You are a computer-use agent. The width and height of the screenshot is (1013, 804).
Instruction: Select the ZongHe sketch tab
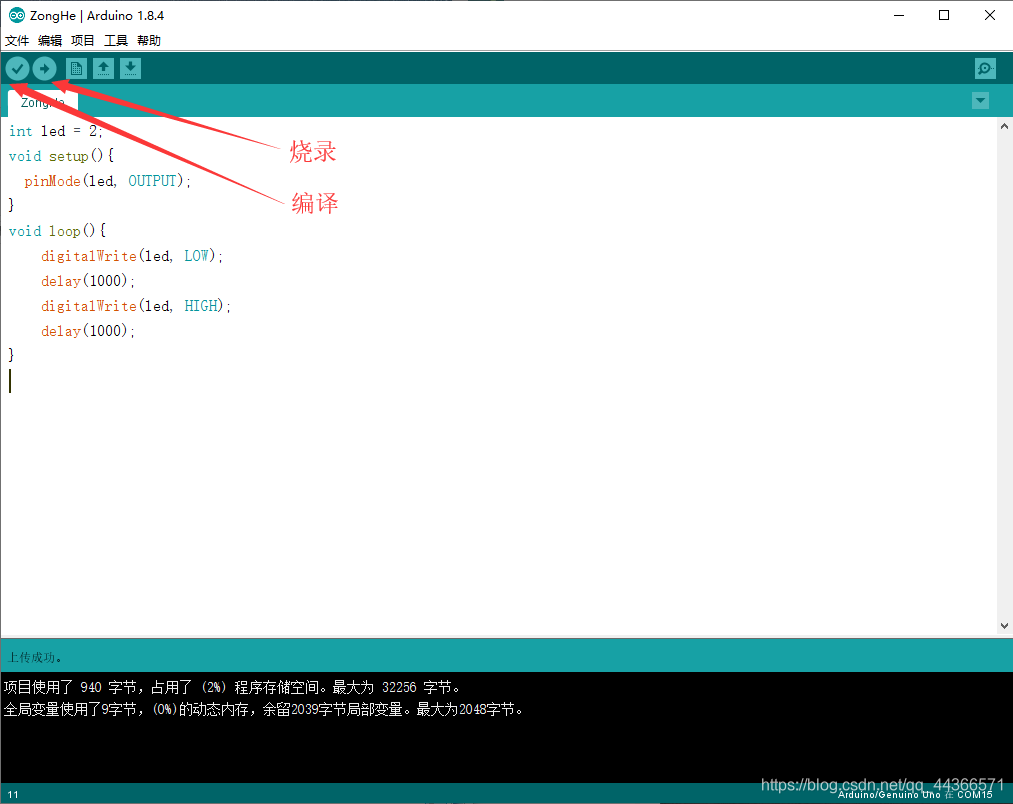pos(43,103)
